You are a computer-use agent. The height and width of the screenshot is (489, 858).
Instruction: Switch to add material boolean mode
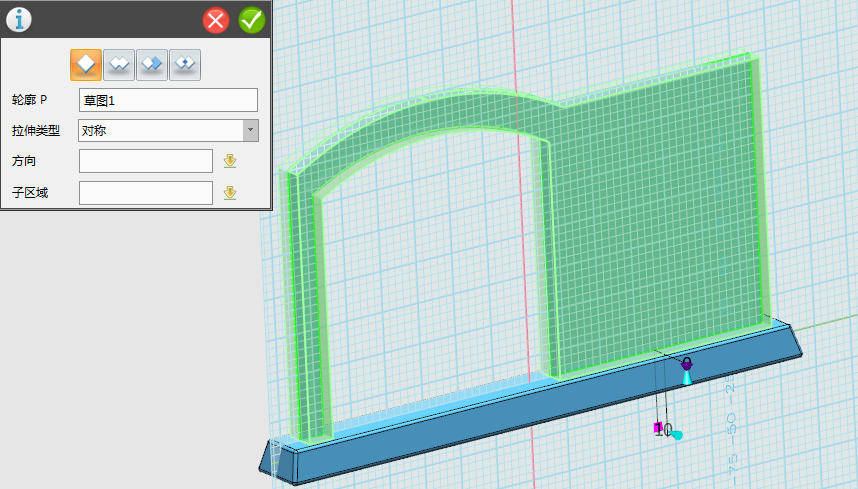click(119, 64)
